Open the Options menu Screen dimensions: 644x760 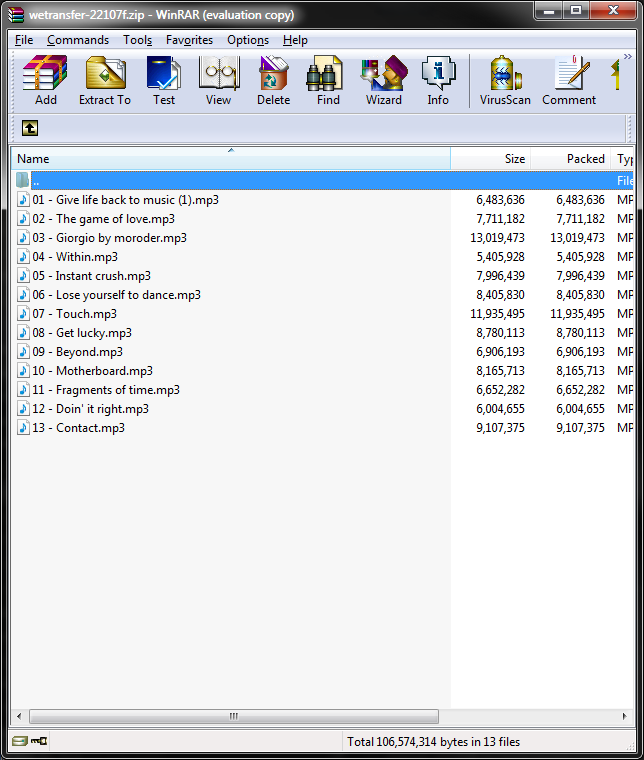(x=248, y=40)
